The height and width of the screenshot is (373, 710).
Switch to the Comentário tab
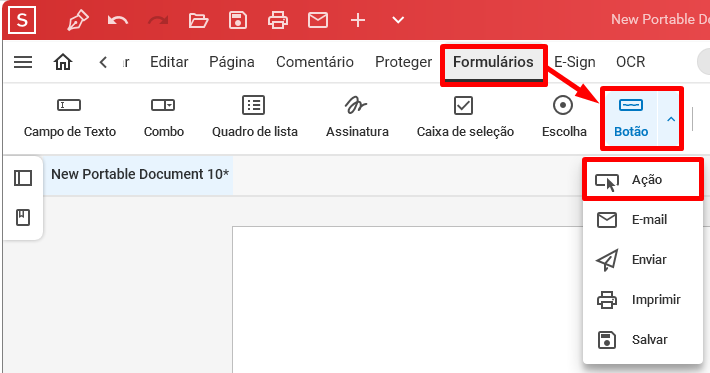[x=315, y=62]
